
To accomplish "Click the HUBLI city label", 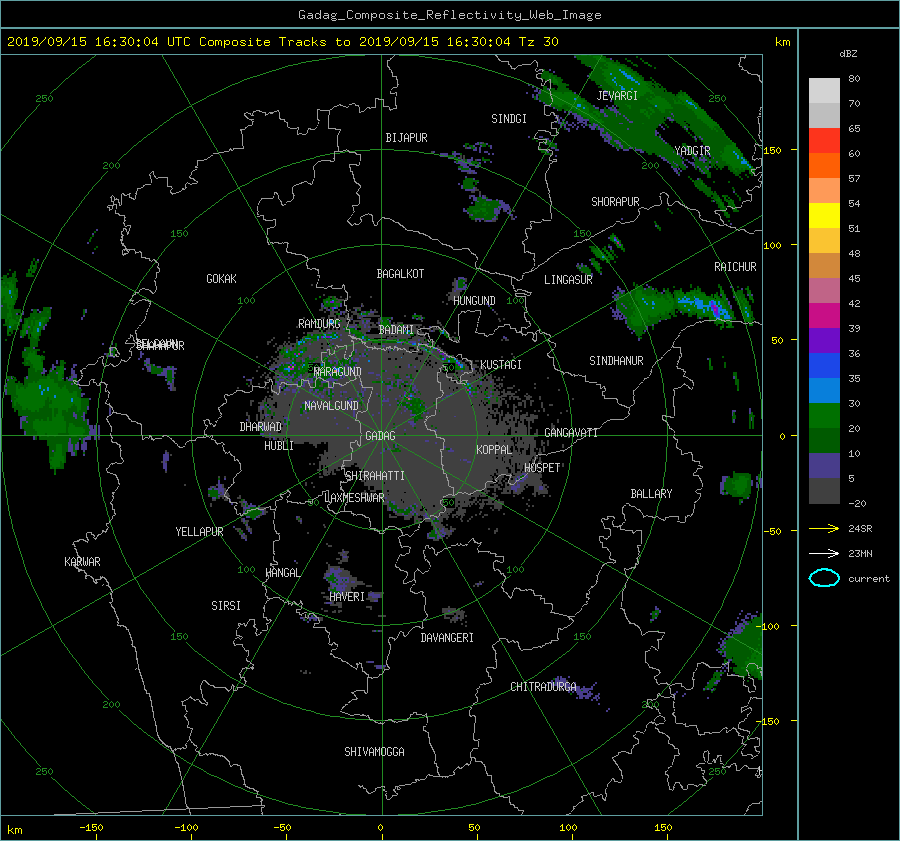I will [279, 446].
